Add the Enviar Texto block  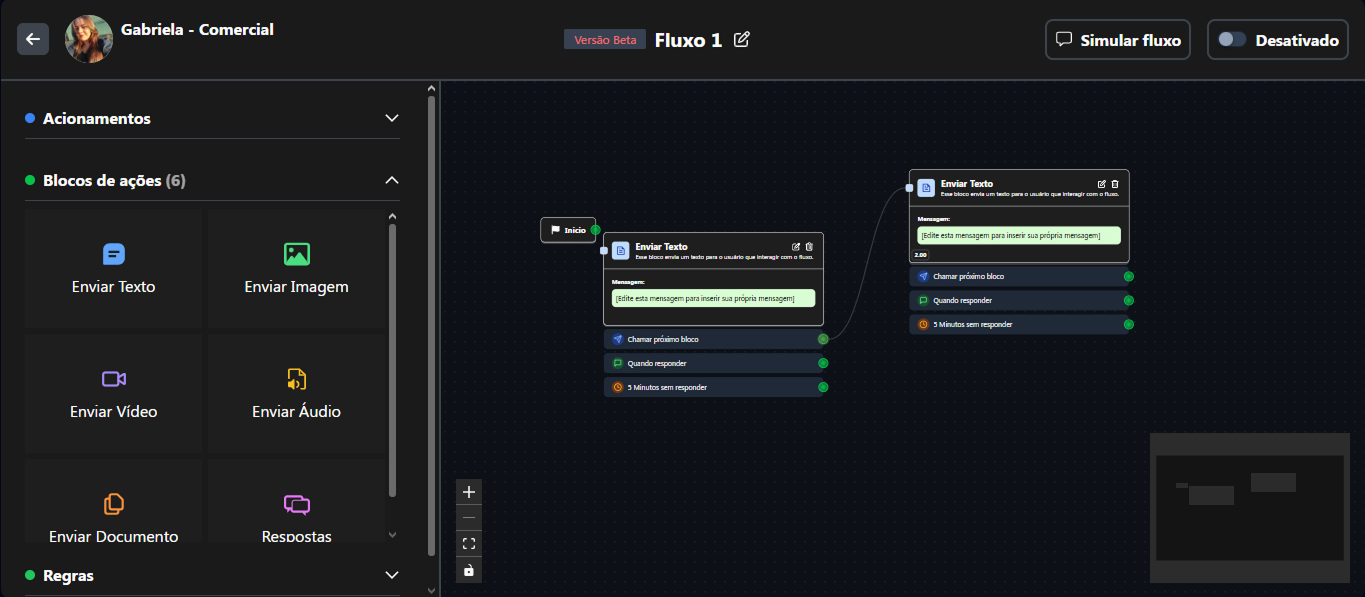coord(114,268)
